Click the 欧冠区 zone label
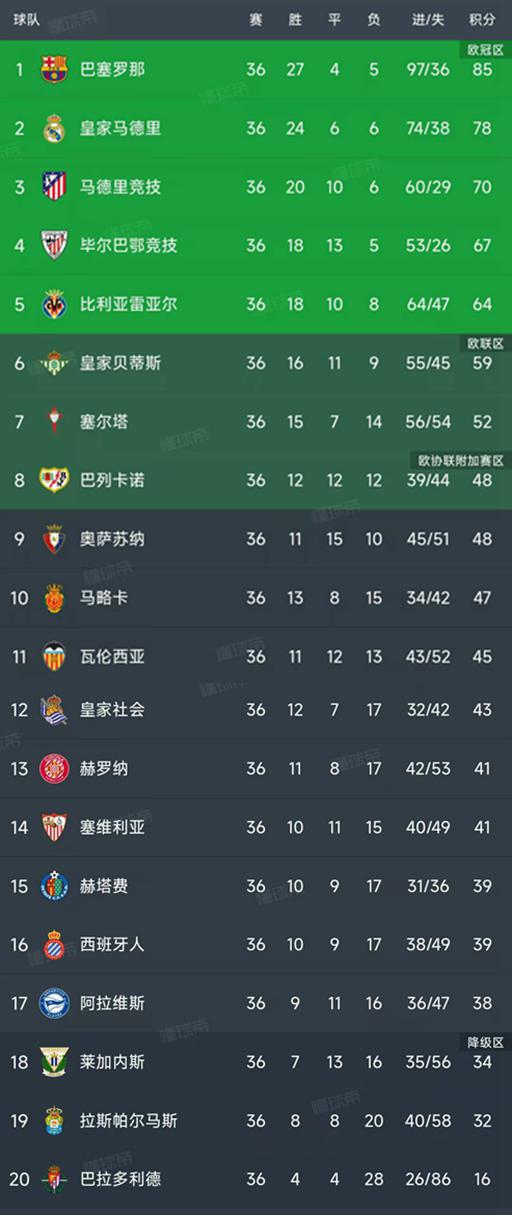This screenshot has width=512, height=1215. [485, 49]
